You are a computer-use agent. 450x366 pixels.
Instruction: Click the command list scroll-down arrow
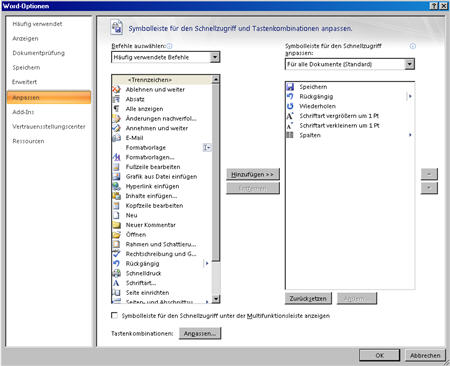pyautogui.click(x=216, y=299)
